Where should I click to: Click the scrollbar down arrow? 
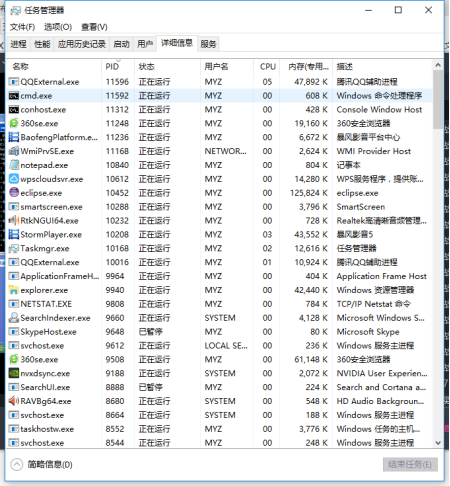[x=438, y=443]
